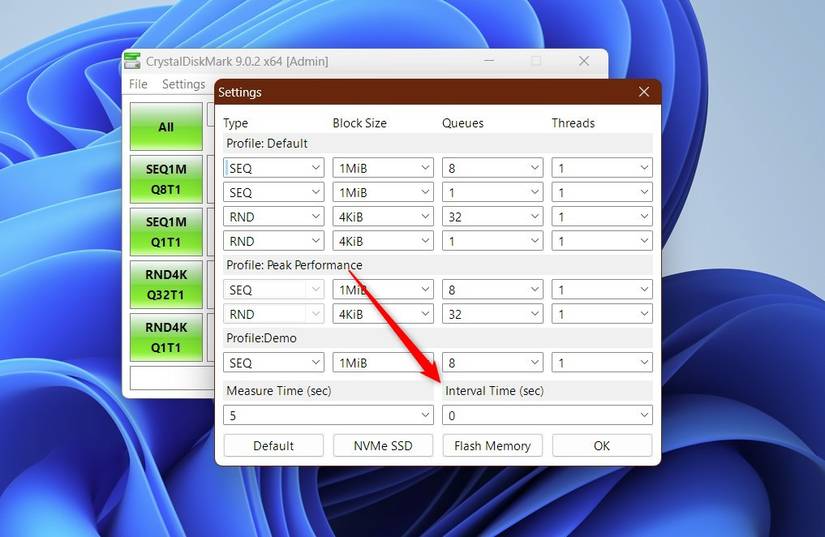
Task: Click the 'Profile: Default' section label
Action: (267, 144)
